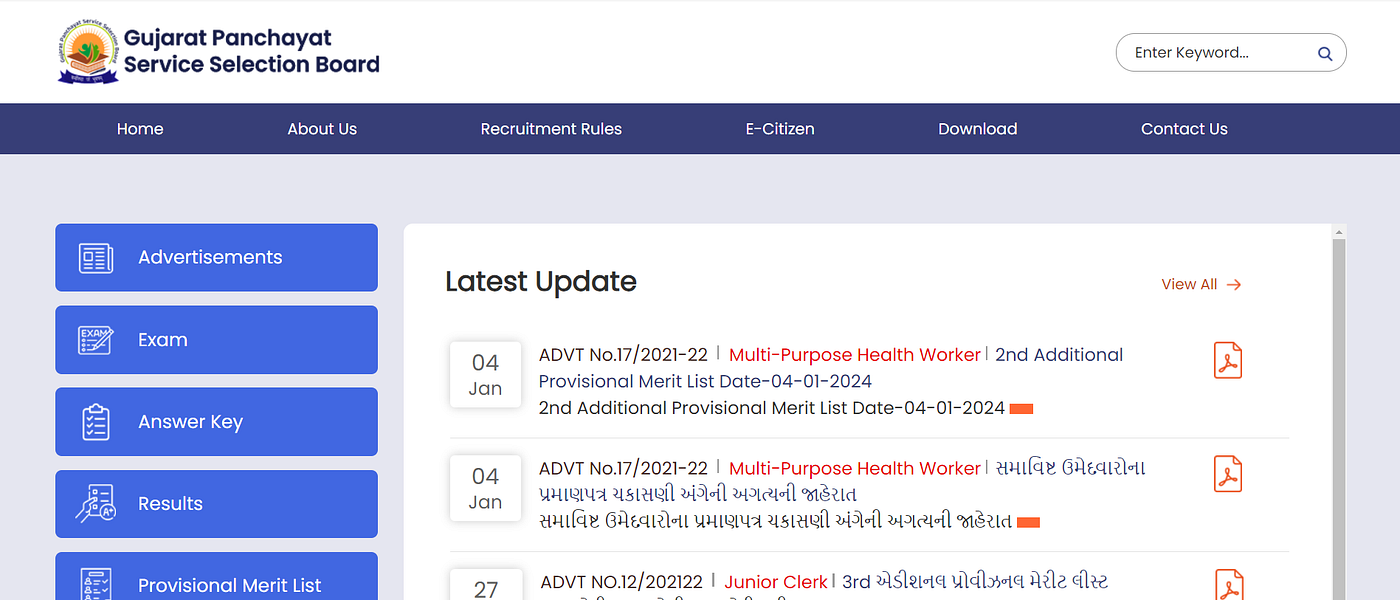Click the Results grade icon

[x=96, y=504]
